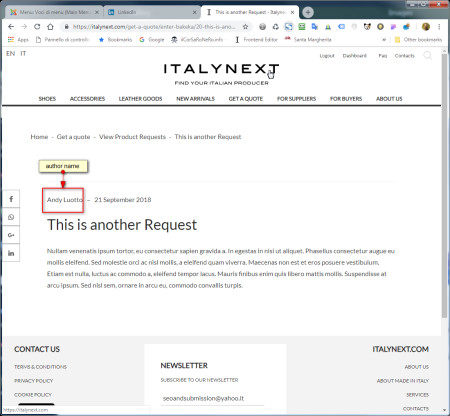Share on LinkedIn from the social sidebar
450x416 pixels.
[x=11, y=253]
